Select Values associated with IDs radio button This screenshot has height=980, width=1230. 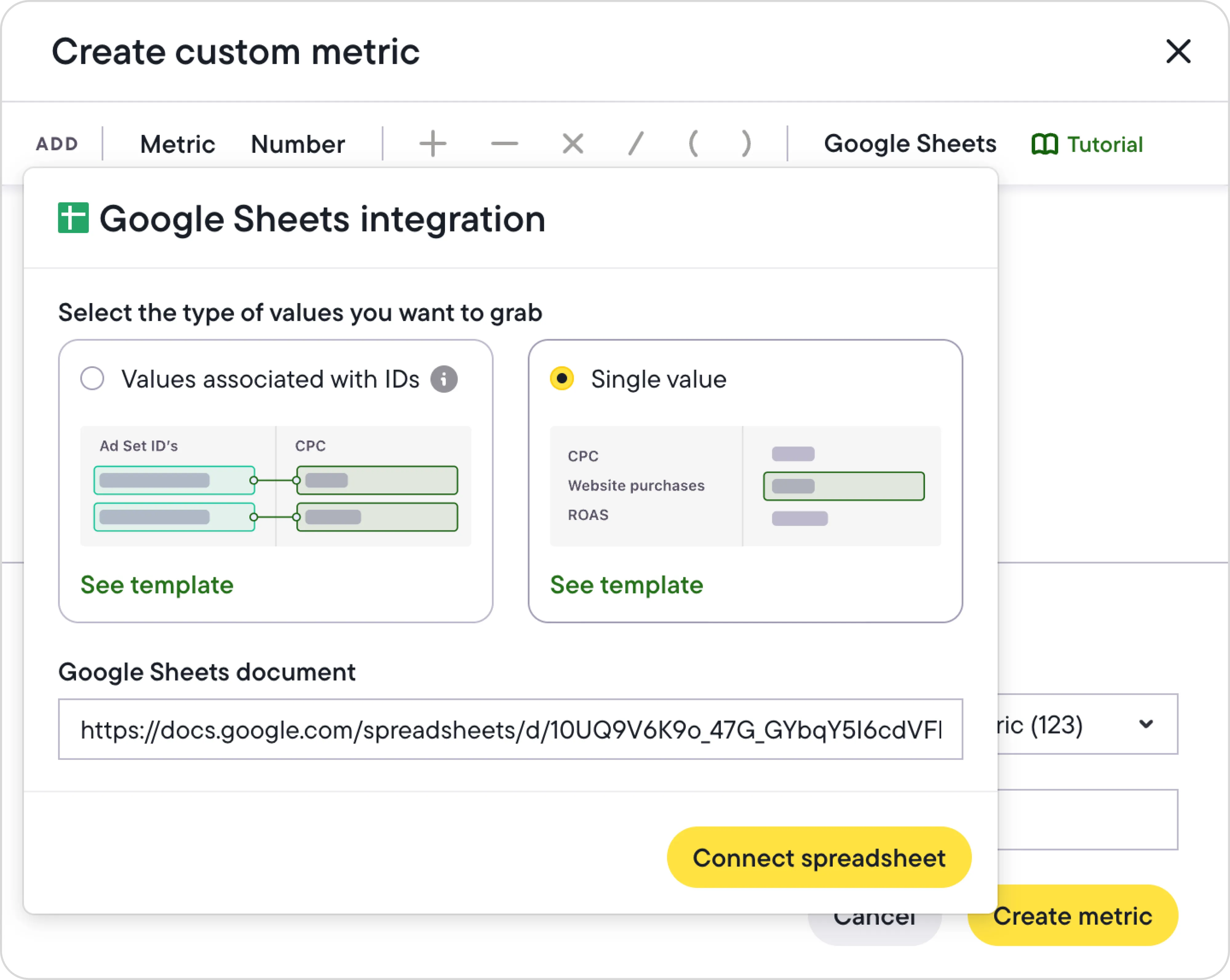(93, 379)
